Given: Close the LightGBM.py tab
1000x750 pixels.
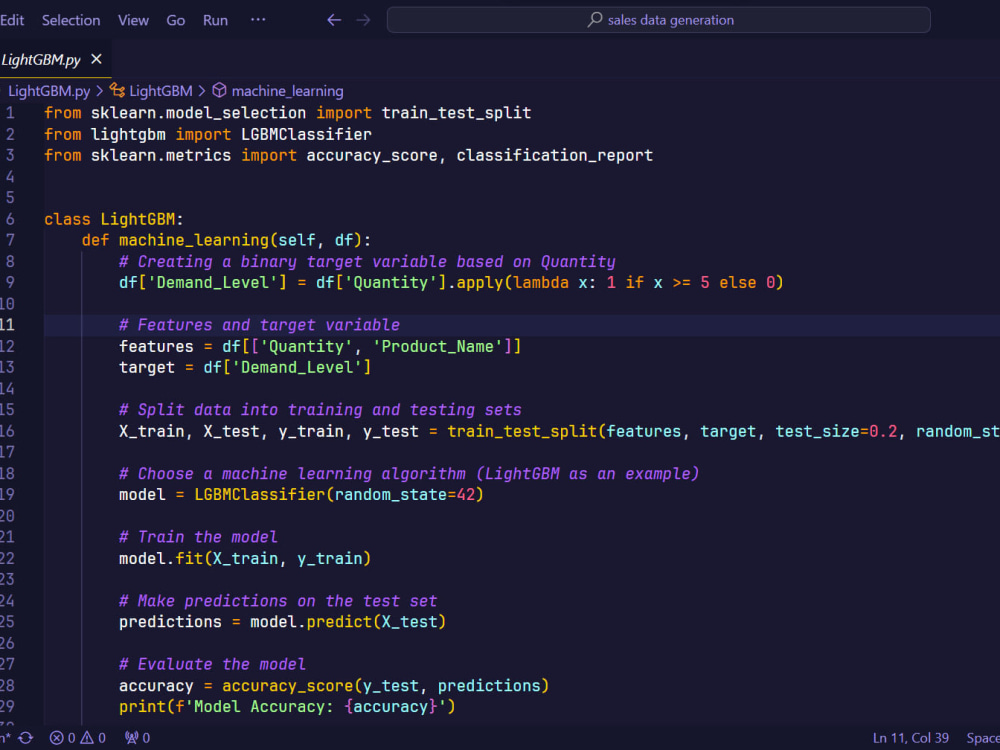Looking at the screenshot, I should tap(96, 59).
